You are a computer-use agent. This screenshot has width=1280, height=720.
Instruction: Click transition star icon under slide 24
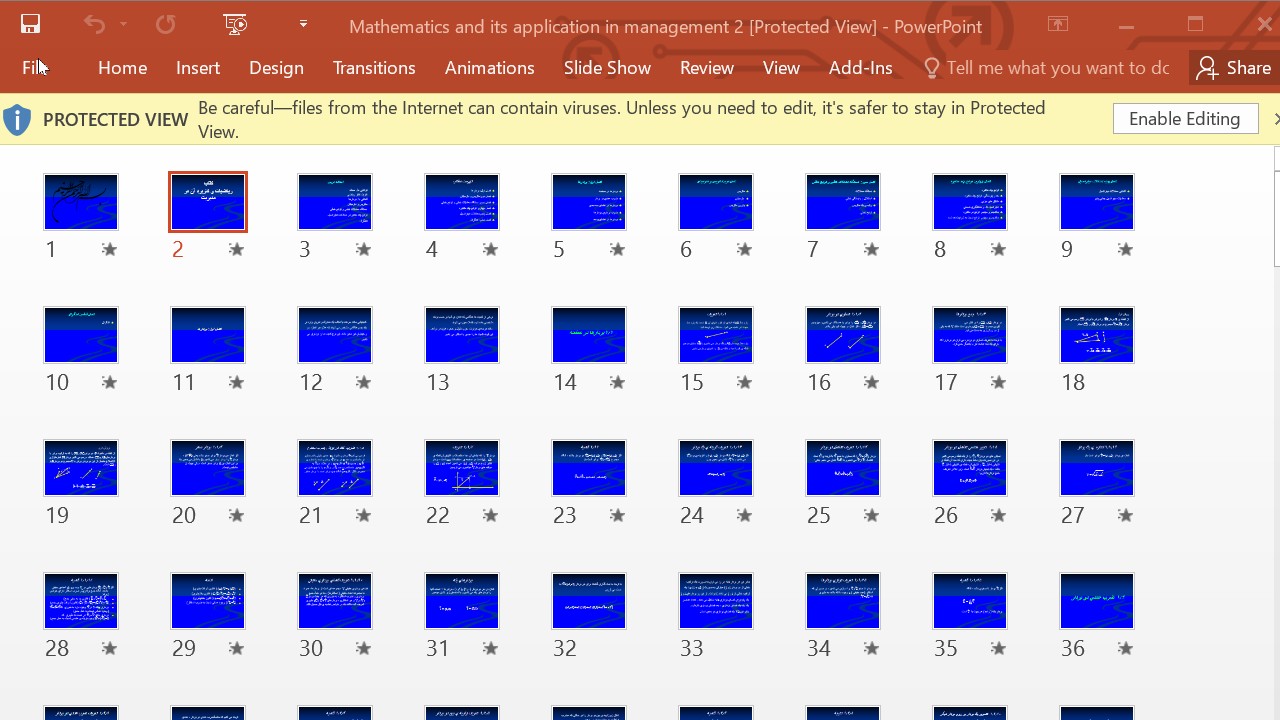pyautogui.click(x=744, y=515)
